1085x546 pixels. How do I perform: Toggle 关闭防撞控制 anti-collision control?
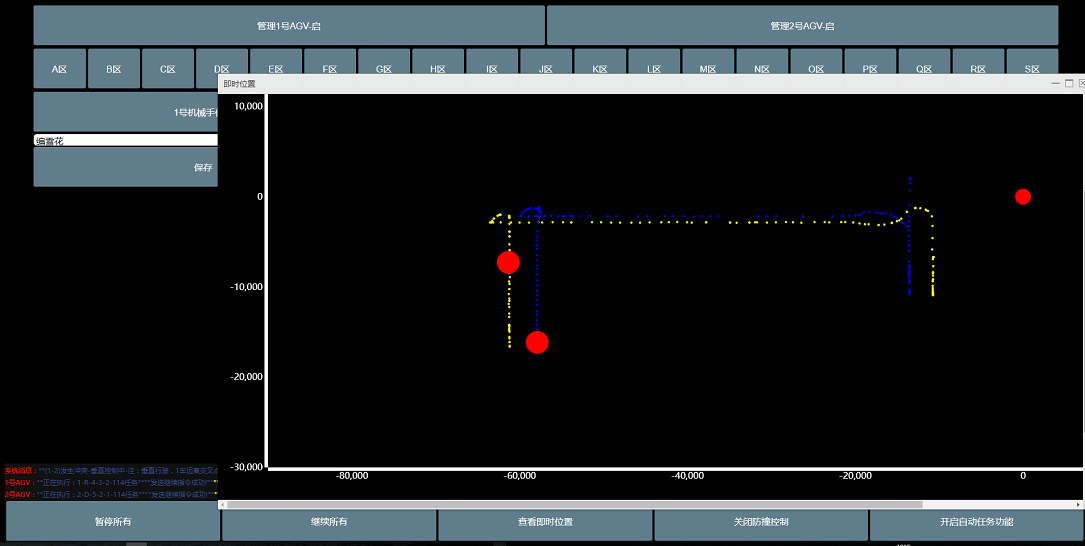(x=761, y=522)
